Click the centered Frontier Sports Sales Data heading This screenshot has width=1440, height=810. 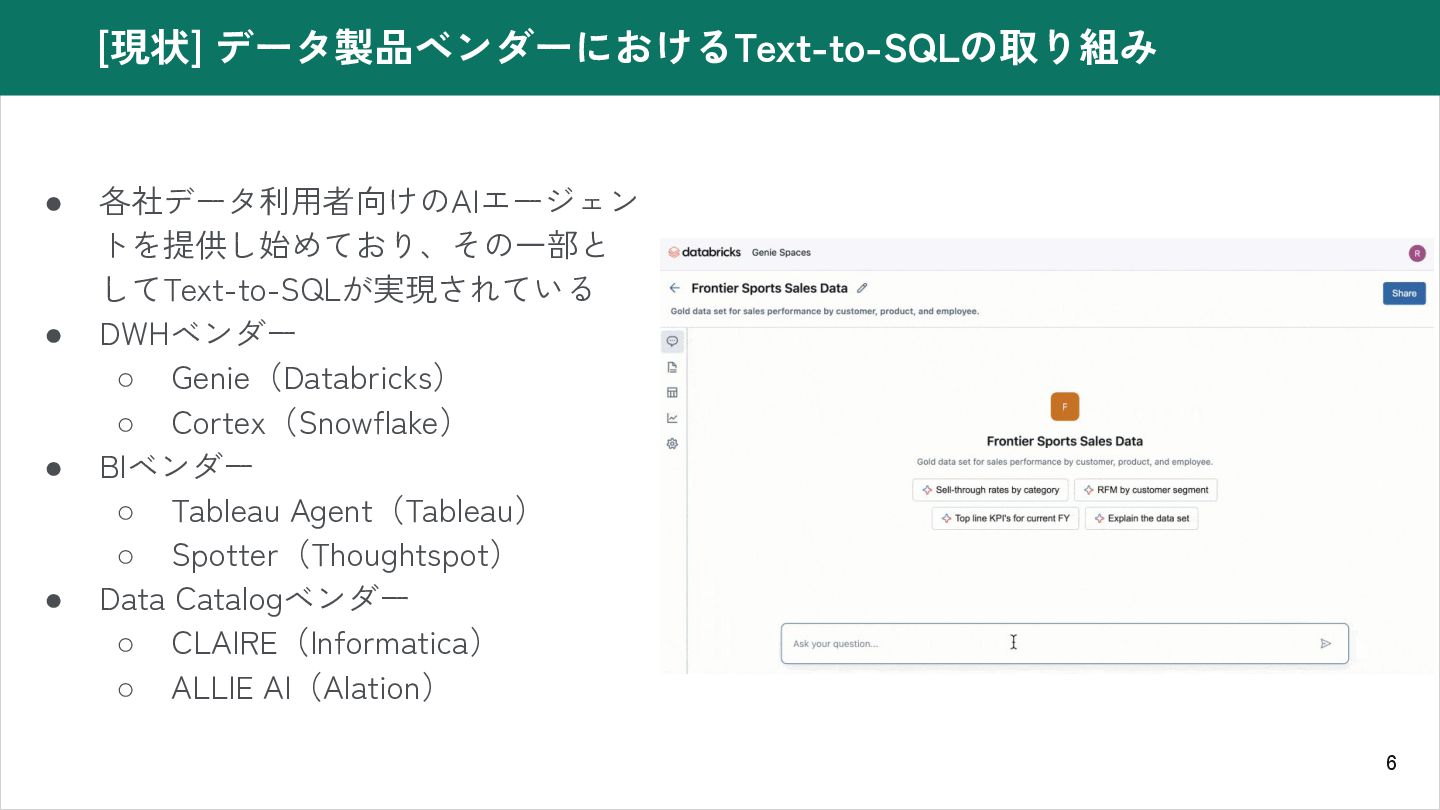coord(1064,441)
